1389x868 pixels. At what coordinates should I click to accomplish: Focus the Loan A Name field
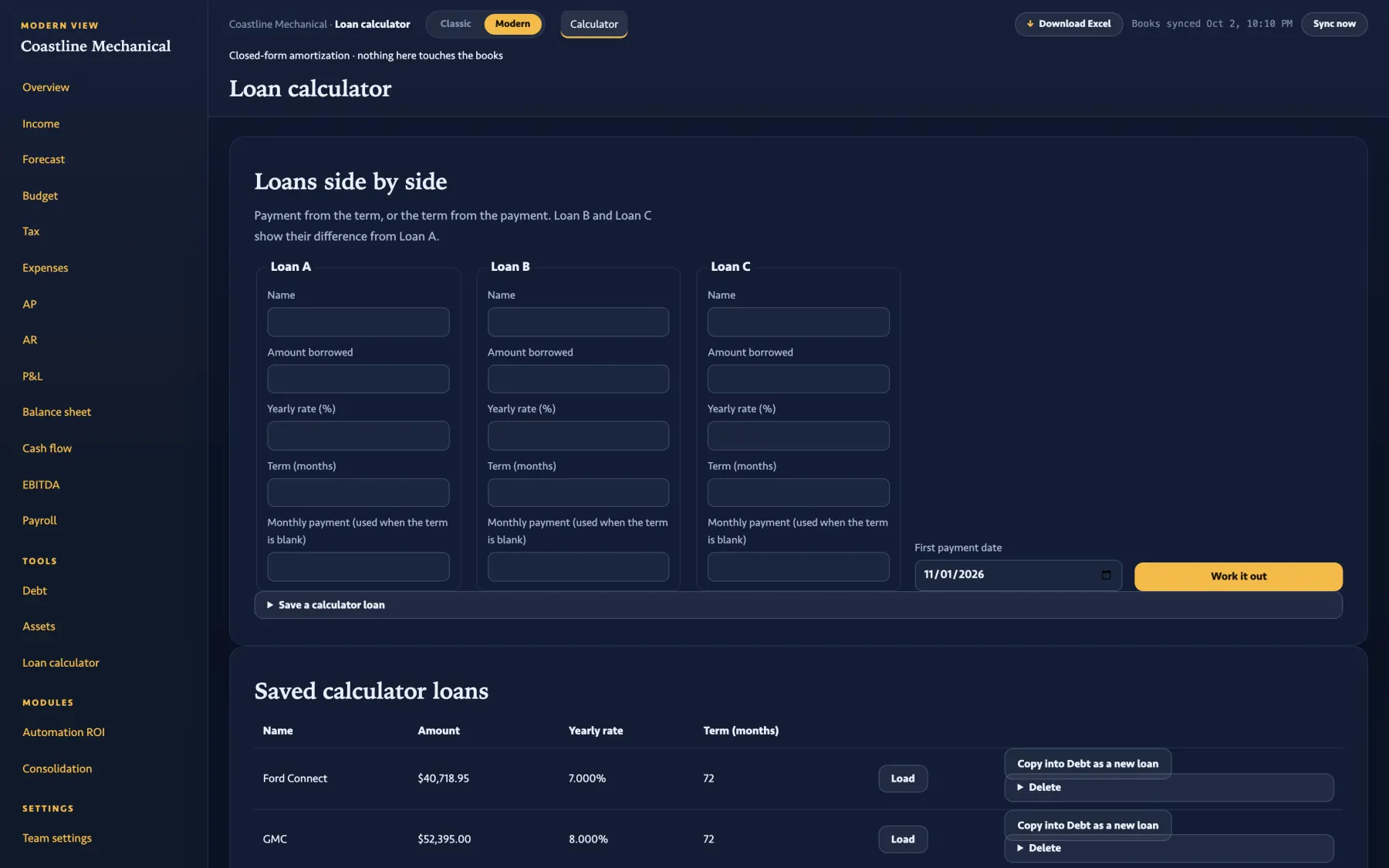358,323
